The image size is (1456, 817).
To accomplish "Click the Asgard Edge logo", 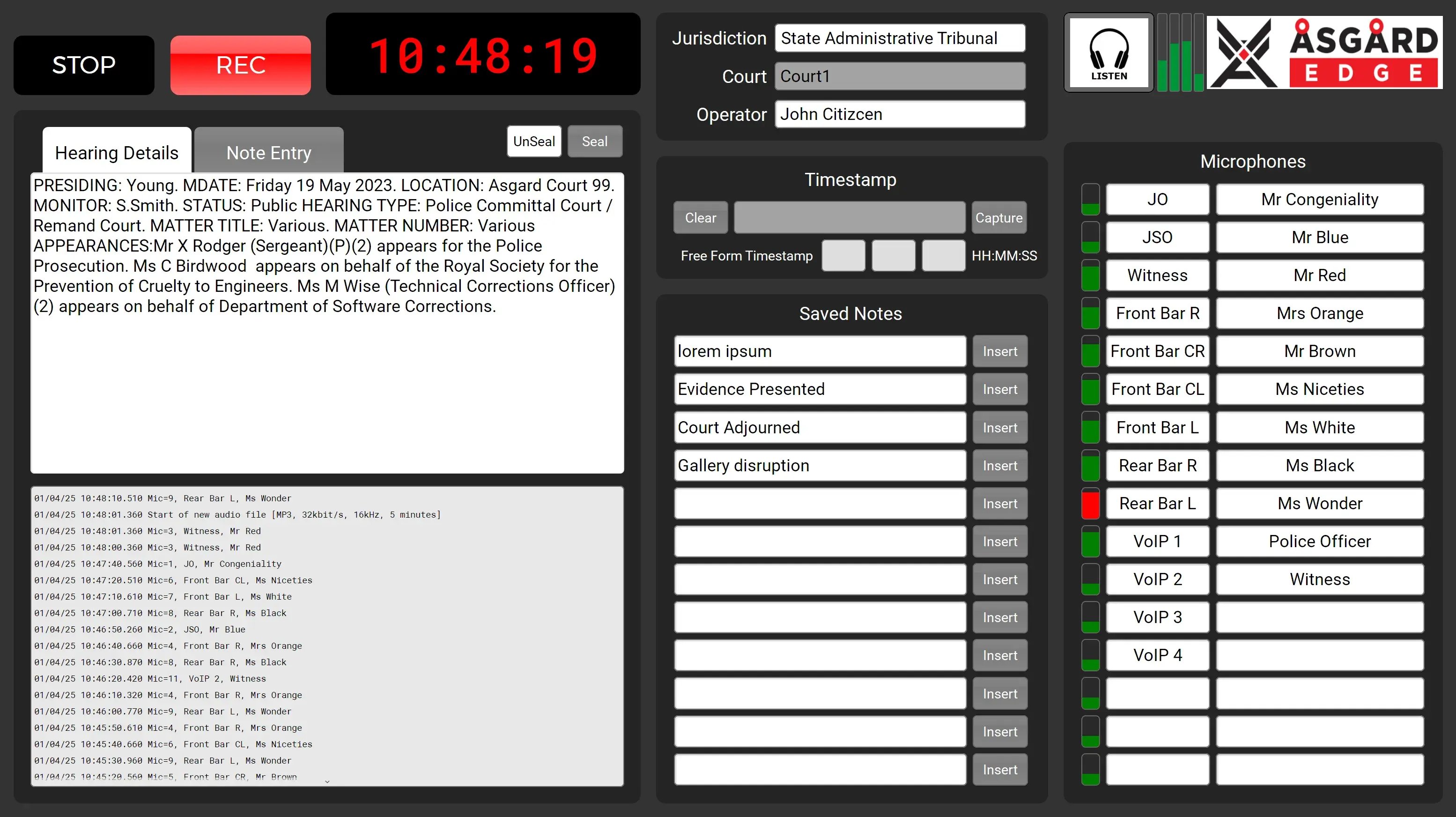I will click(1323, 52).
